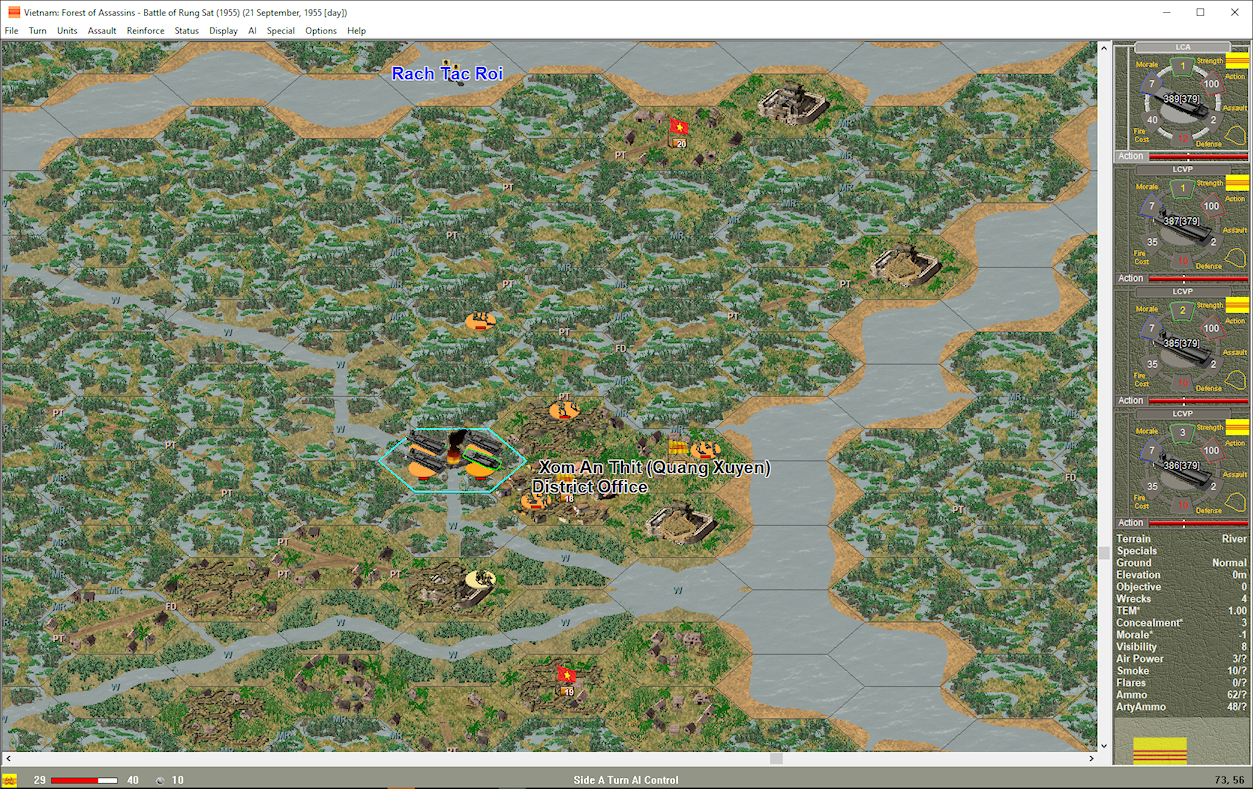This screenshot has height=789, width=1253.
Task: Open the Turn menu
Action: pyautogui.click(x=38, y=31)
